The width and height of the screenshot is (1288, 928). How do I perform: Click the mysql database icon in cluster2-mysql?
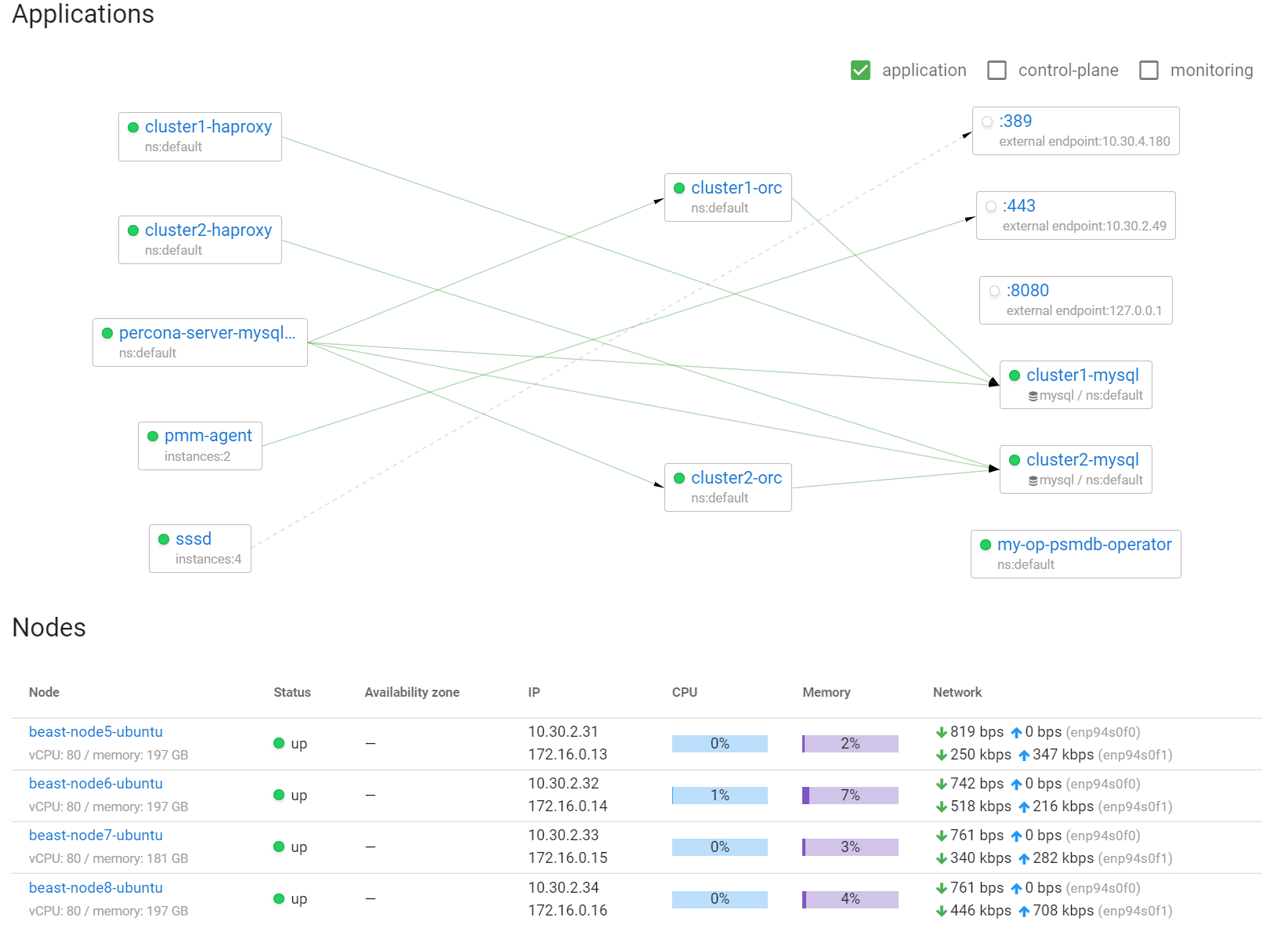point(1033,480)
